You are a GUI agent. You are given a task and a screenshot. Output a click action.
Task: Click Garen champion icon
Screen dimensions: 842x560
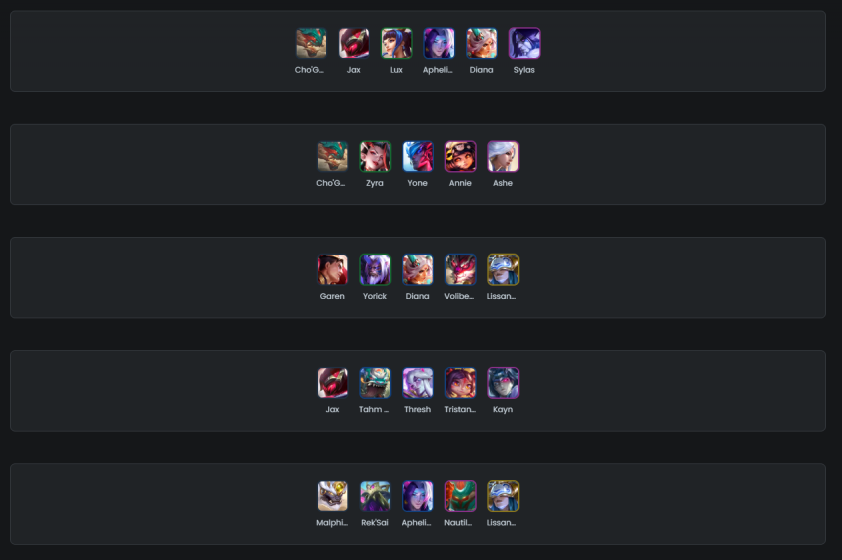click(332, 270)
